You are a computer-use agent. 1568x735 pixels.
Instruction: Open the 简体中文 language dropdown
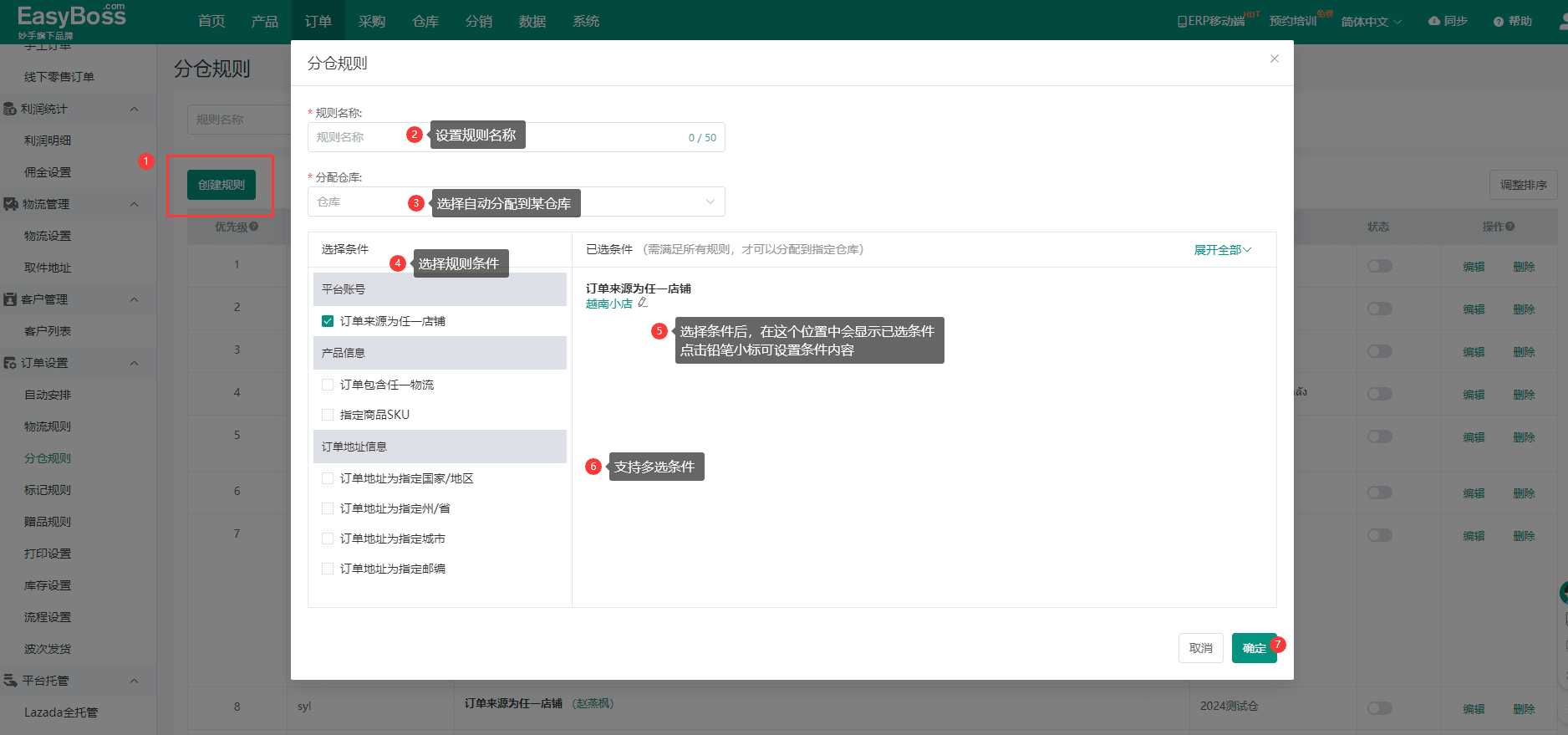point(1371,22)
